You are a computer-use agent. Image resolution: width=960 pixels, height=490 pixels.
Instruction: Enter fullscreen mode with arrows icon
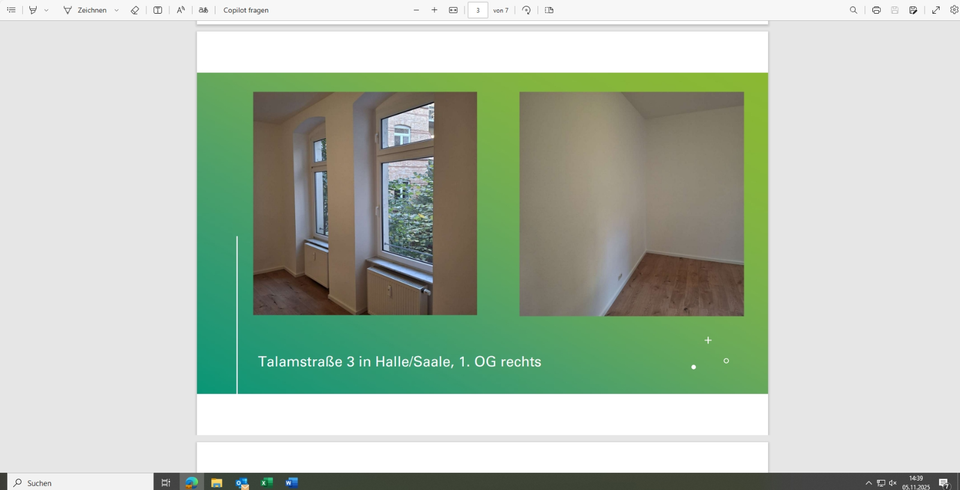click(x=936, y=10)
